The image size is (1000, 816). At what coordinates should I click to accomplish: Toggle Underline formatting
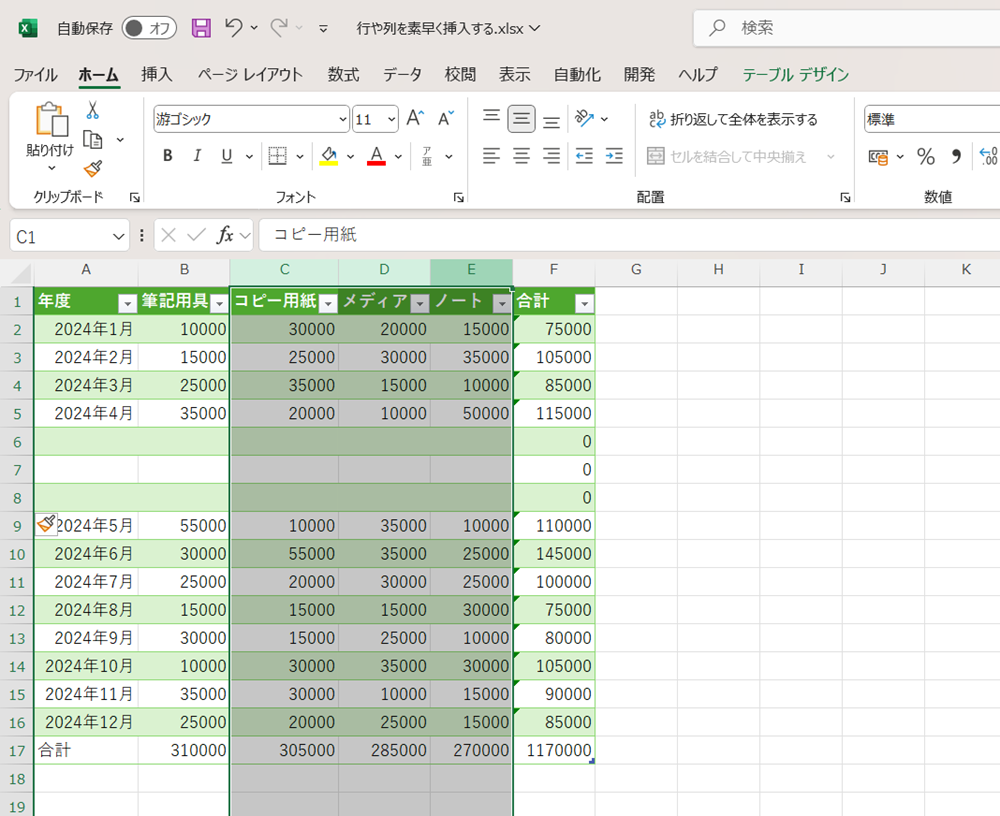(x=226, y=156)
